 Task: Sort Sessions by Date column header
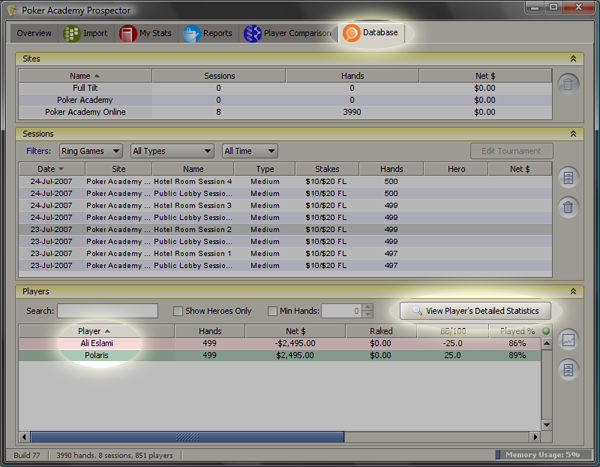pyautogui.click(x=52, y=169)
